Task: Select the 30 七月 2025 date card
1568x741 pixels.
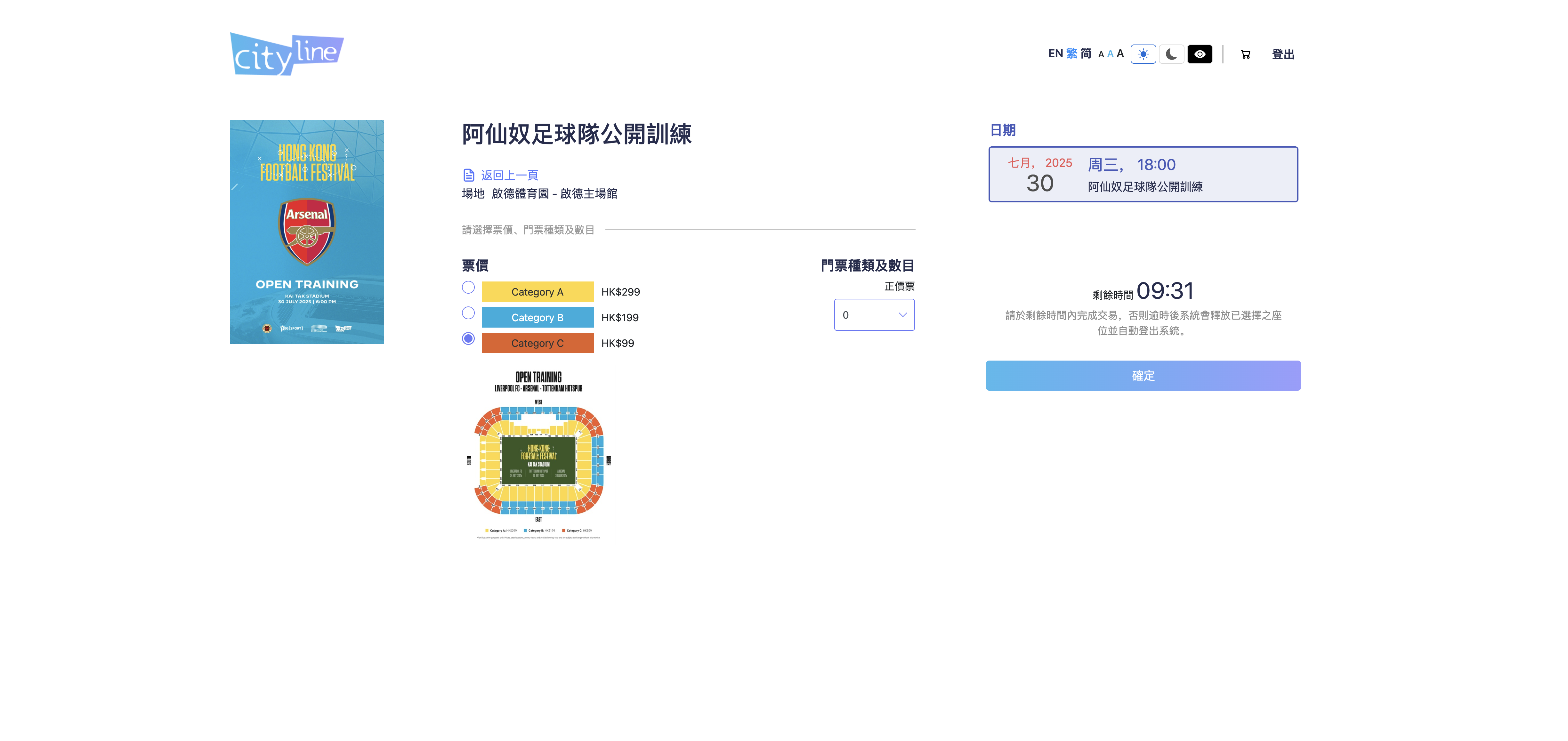Action: point(1143,174)
